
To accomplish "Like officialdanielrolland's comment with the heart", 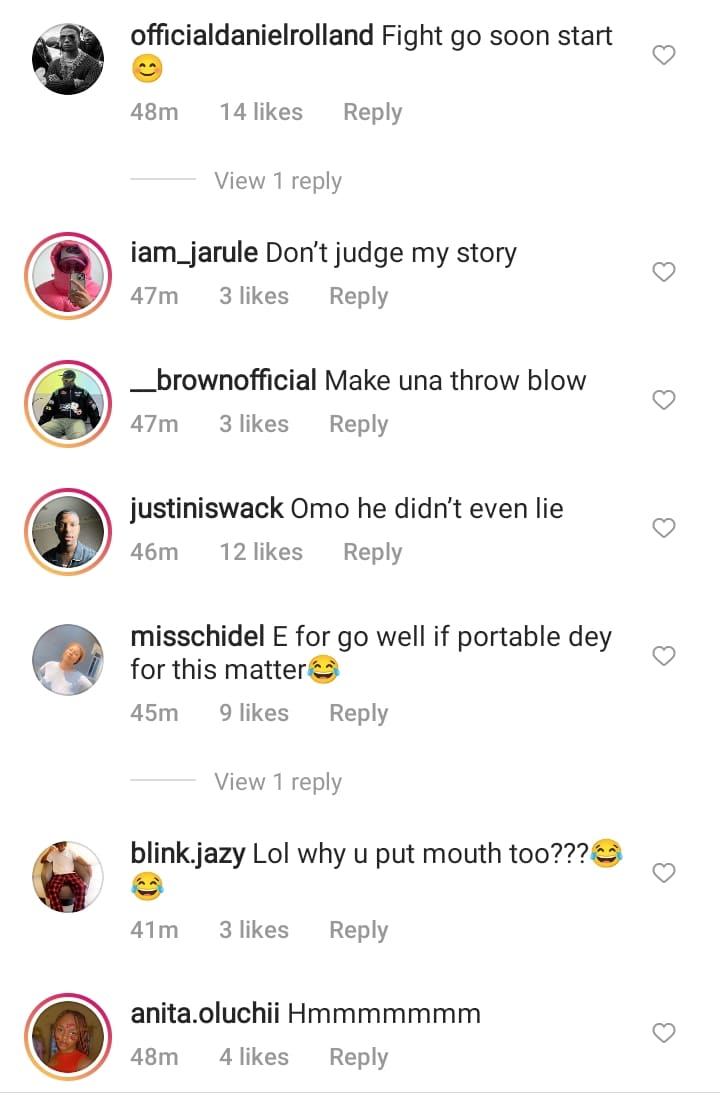I will click(664, 56).
